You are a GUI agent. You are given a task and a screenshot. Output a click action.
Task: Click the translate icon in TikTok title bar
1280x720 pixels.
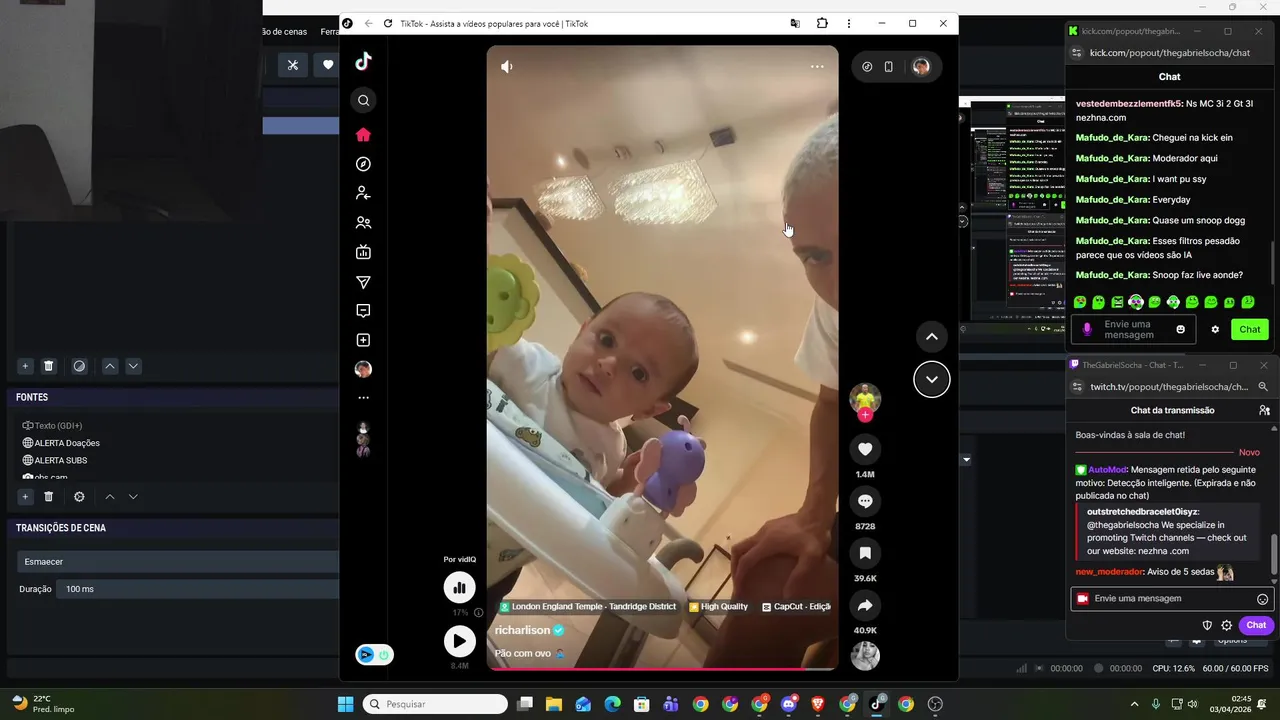pos(795,23)
